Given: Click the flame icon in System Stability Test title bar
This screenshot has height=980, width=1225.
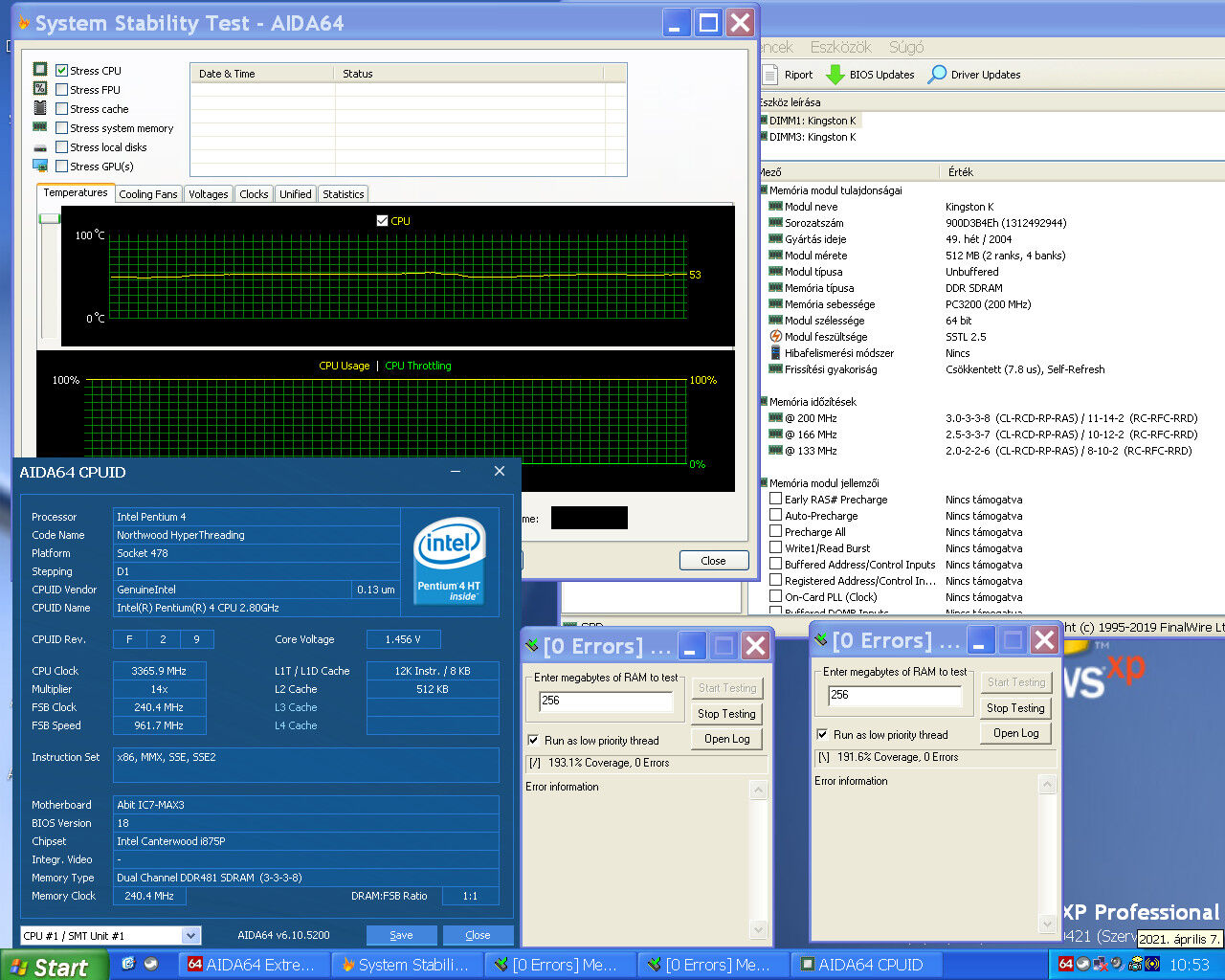Looking at the screenshot, I should [24, 24].
